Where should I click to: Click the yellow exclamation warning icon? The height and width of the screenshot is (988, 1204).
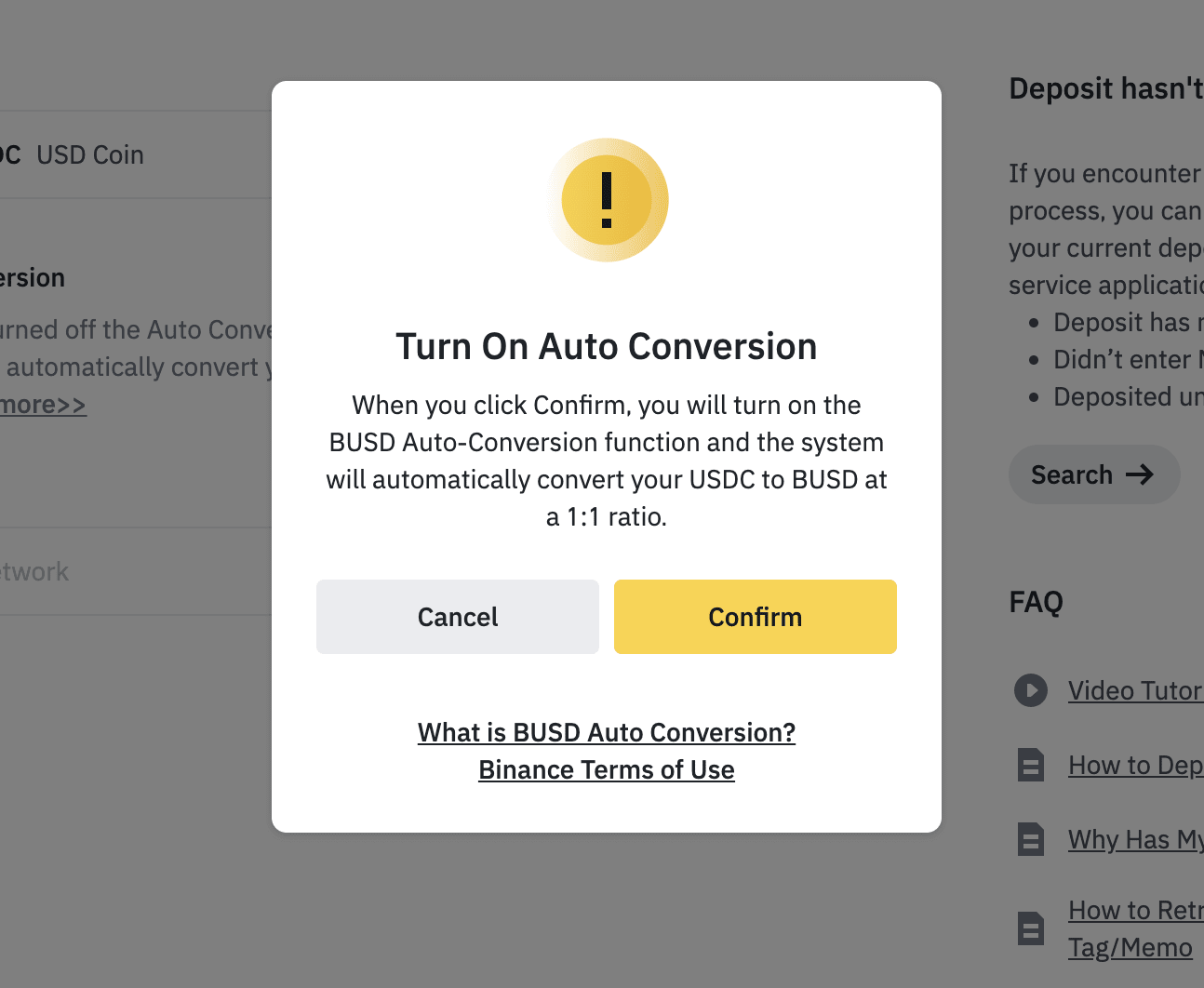607,200
